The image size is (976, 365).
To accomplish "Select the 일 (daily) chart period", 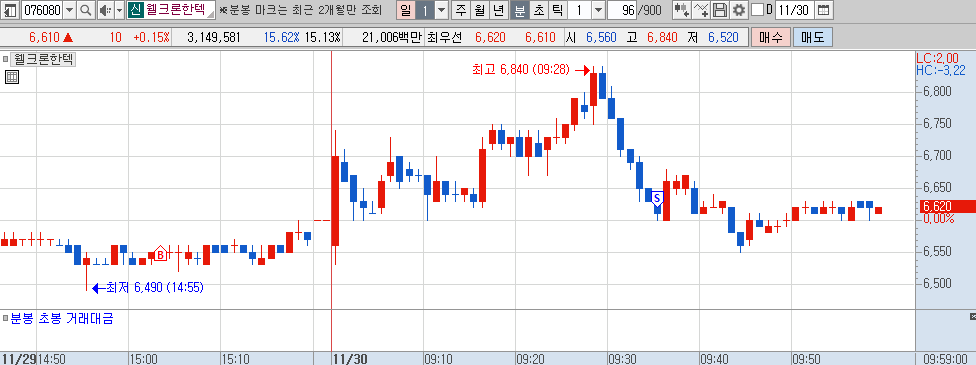I will (405, 10).
